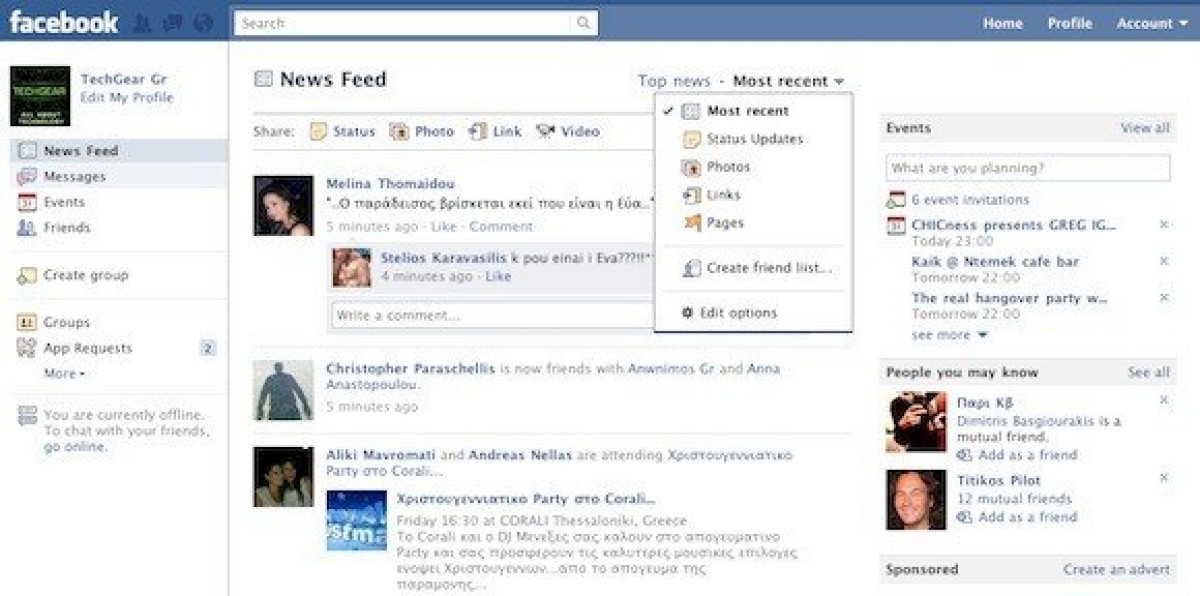Click go online chat link

click(x=74, y=447)
